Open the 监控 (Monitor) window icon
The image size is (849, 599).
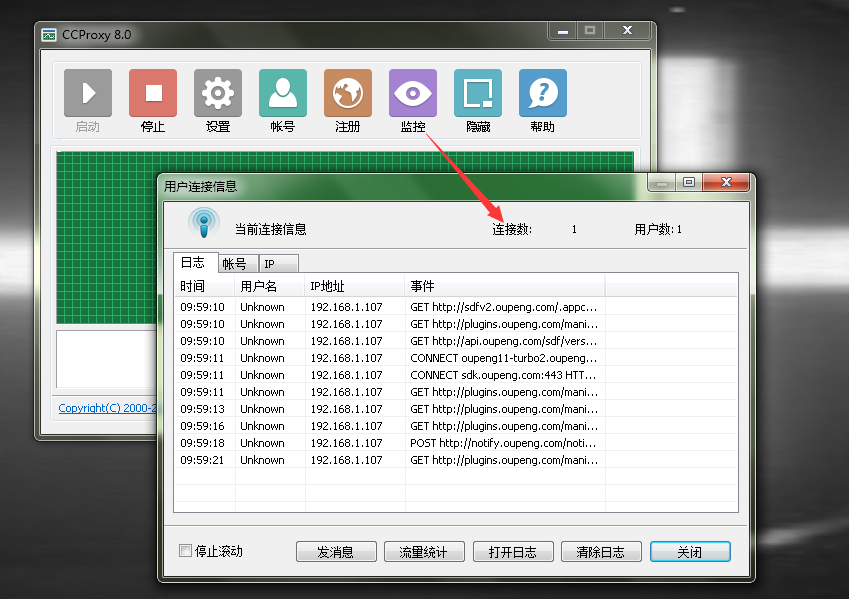pos(412,92)
